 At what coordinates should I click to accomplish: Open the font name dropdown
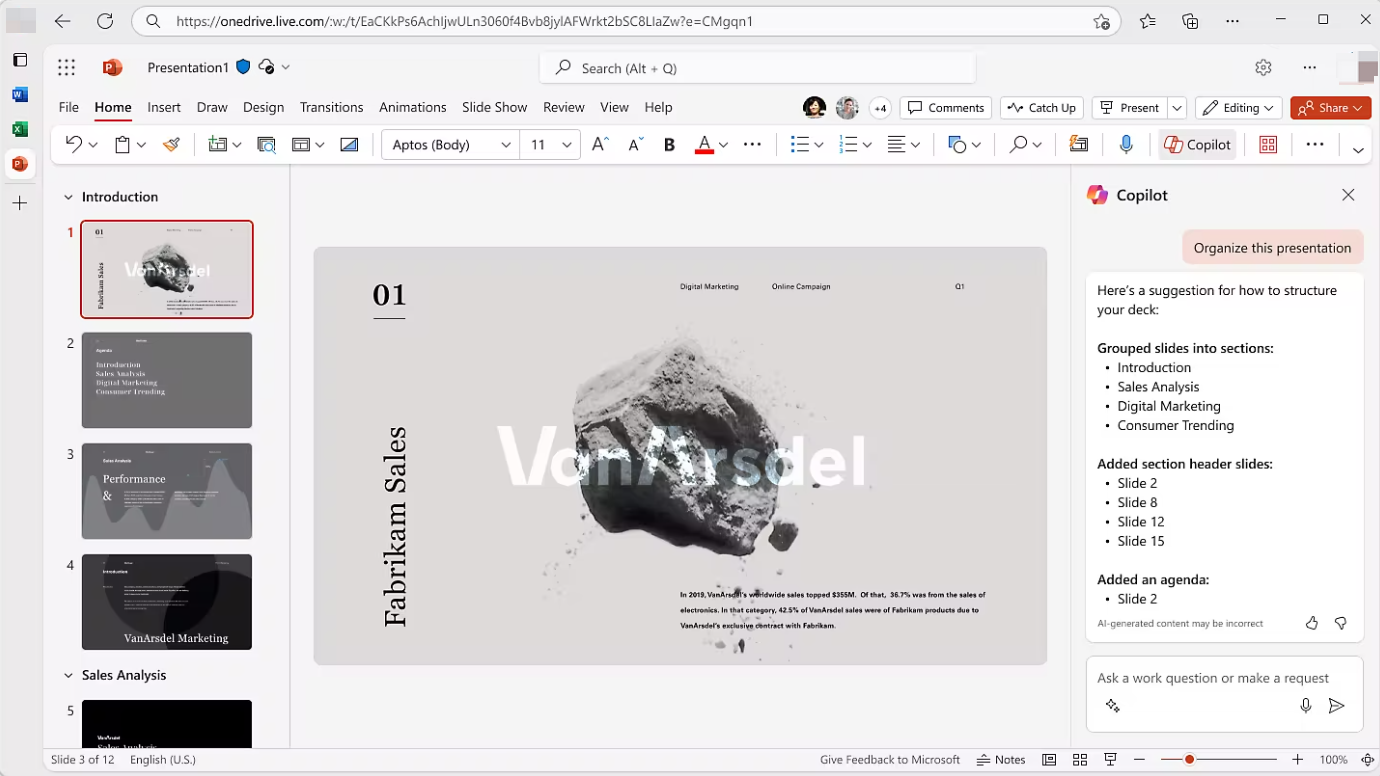point(449,144)
